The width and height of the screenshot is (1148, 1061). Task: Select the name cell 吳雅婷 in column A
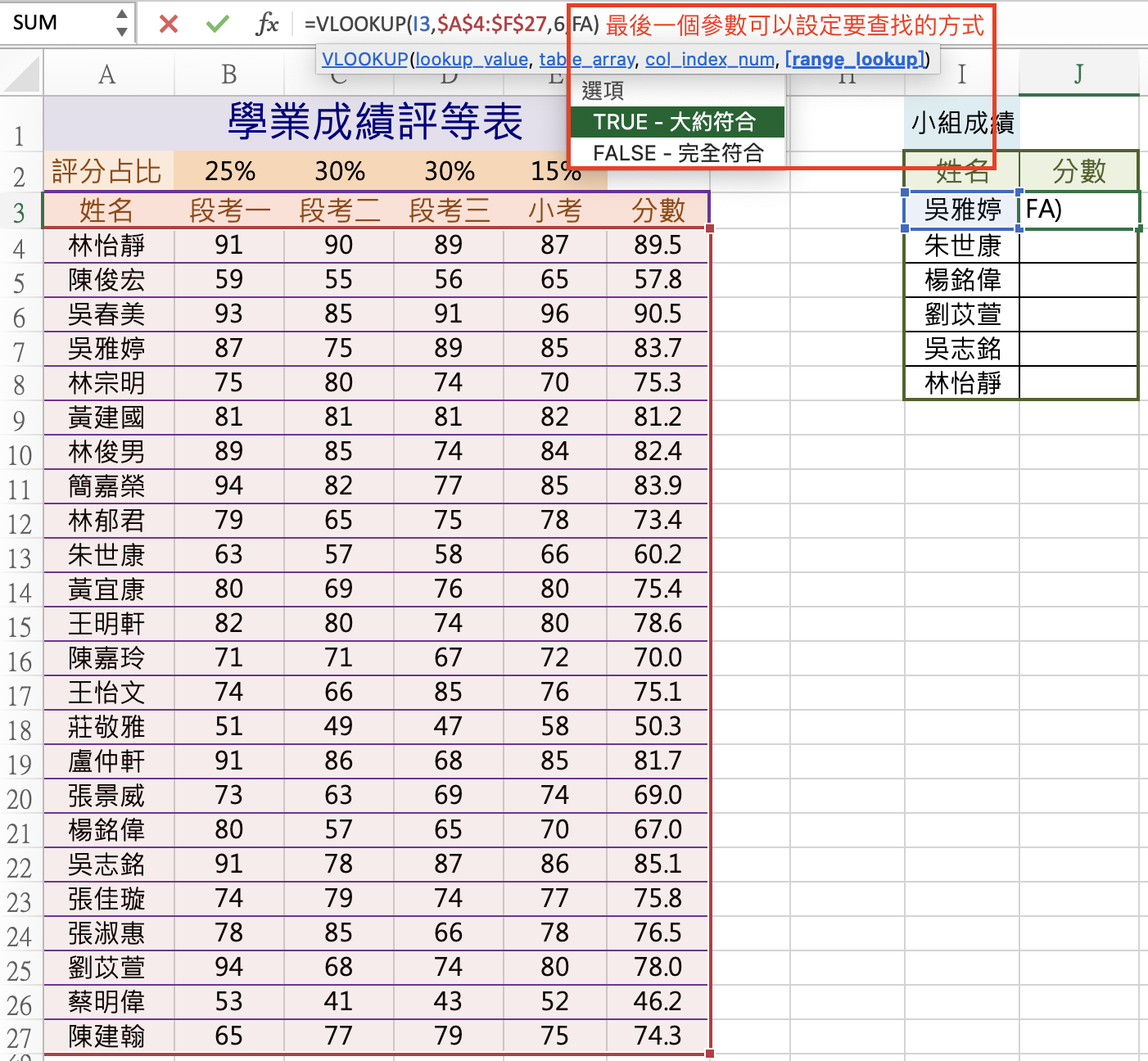coord(107,349)
